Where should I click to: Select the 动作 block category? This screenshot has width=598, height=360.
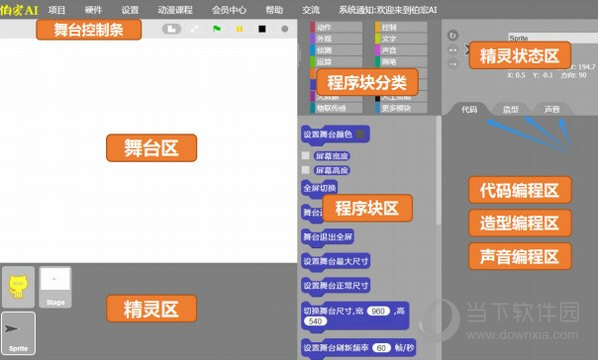pos(336,27)
